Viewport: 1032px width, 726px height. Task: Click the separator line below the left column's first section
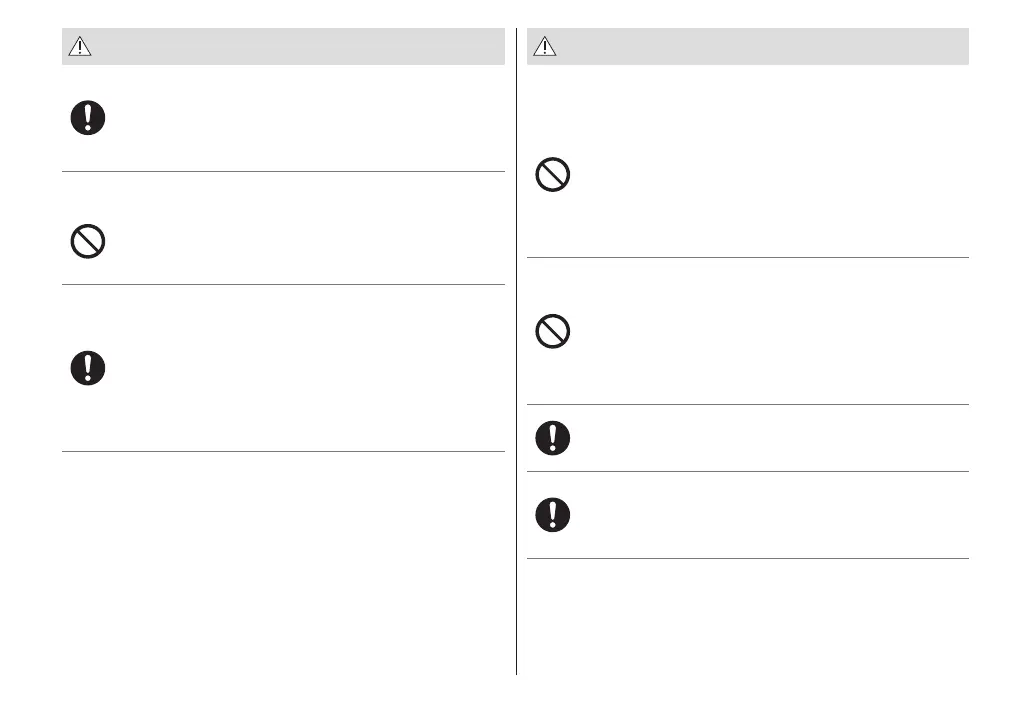coord(283,171)
